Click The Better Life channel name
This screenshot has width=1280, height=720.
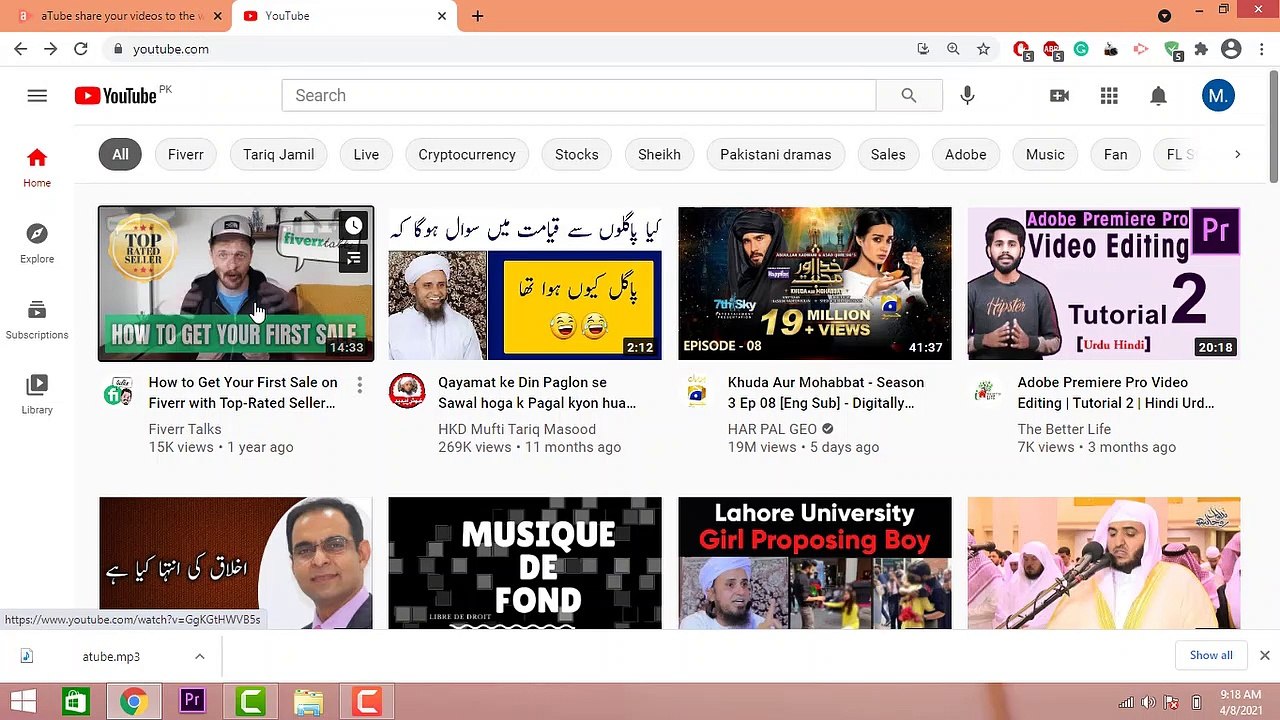pyautogui.click(x=1064, y=429)
